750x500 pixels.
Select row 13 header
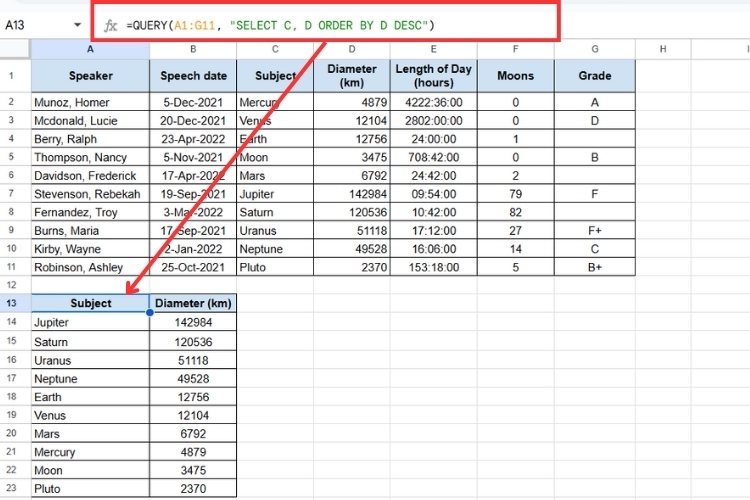click(x=11, y=303)
